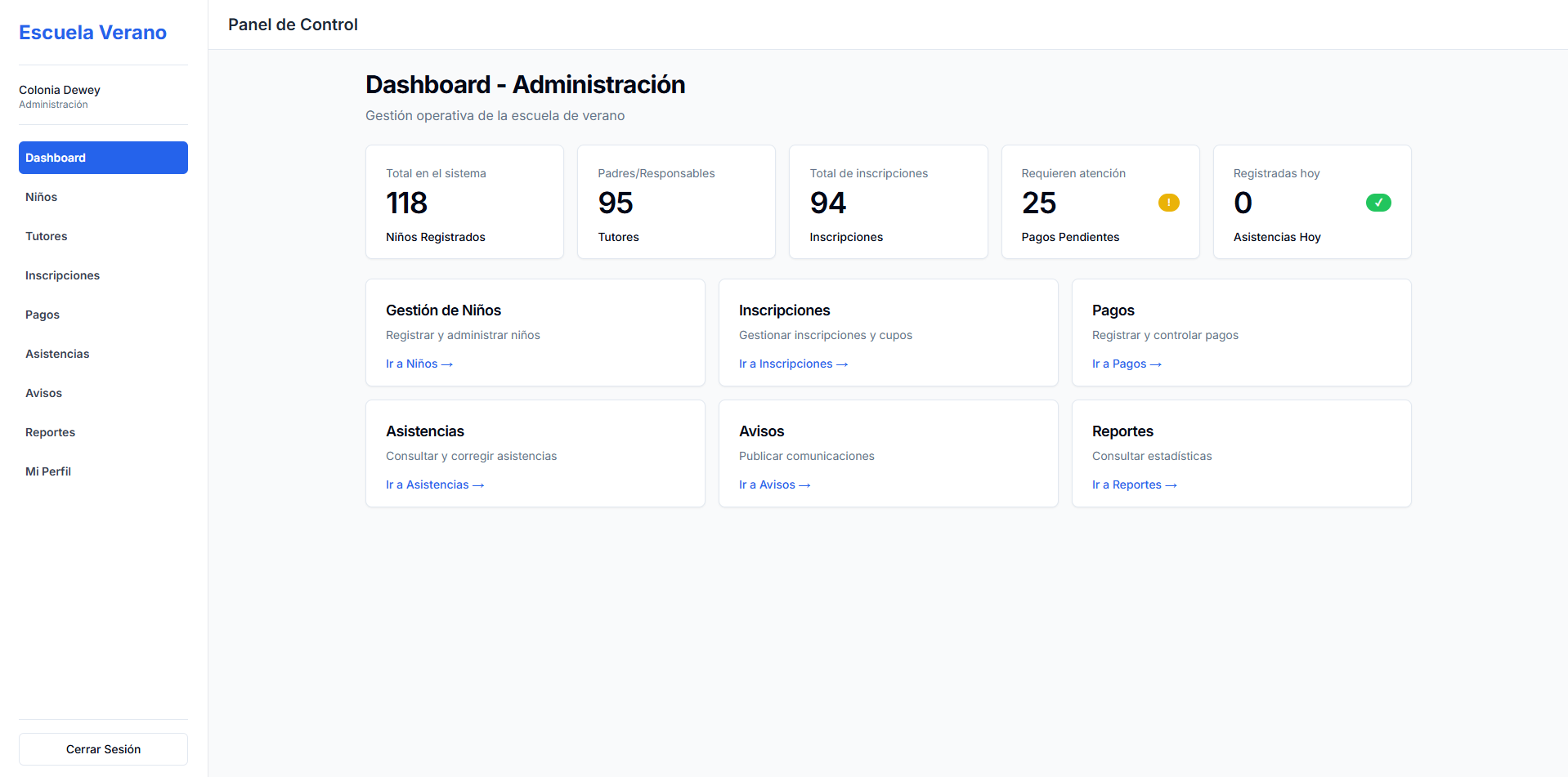Viewport: 1568px width, 777px height.
Task: Open Pagos from the sidebar menu
Action: [103, 315]
